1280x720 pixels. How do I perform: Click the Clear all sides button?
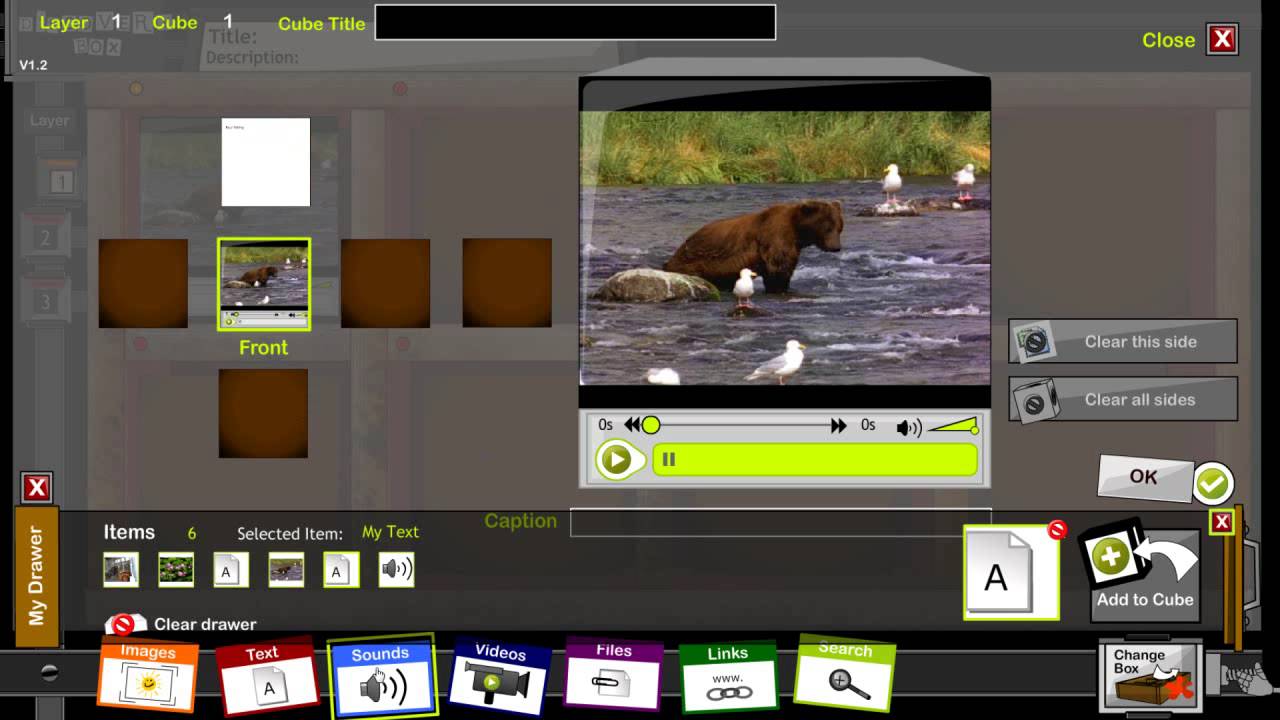click(1123, 399)
